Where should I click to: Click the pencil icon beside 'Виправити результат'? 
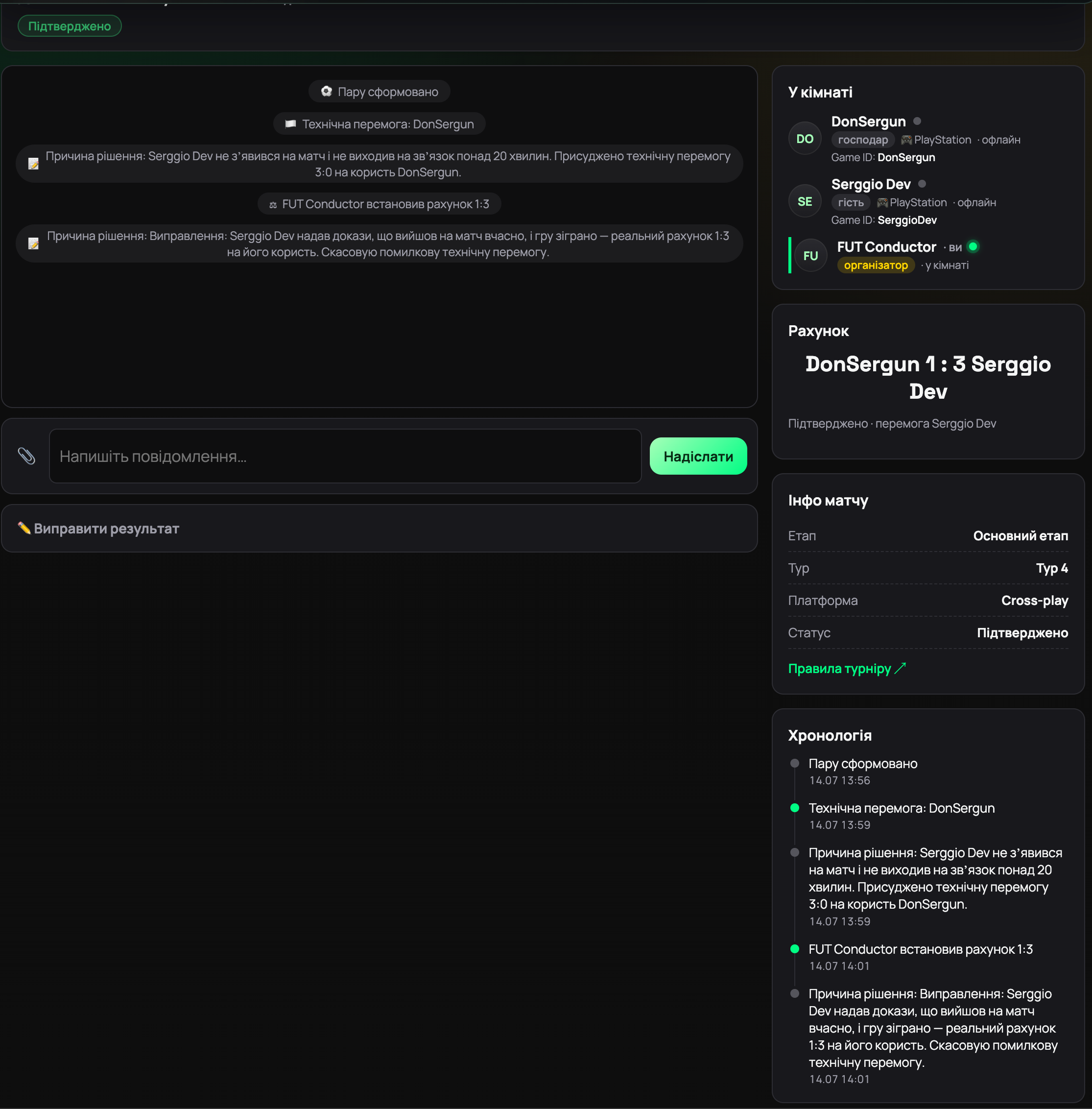(24, 528)
